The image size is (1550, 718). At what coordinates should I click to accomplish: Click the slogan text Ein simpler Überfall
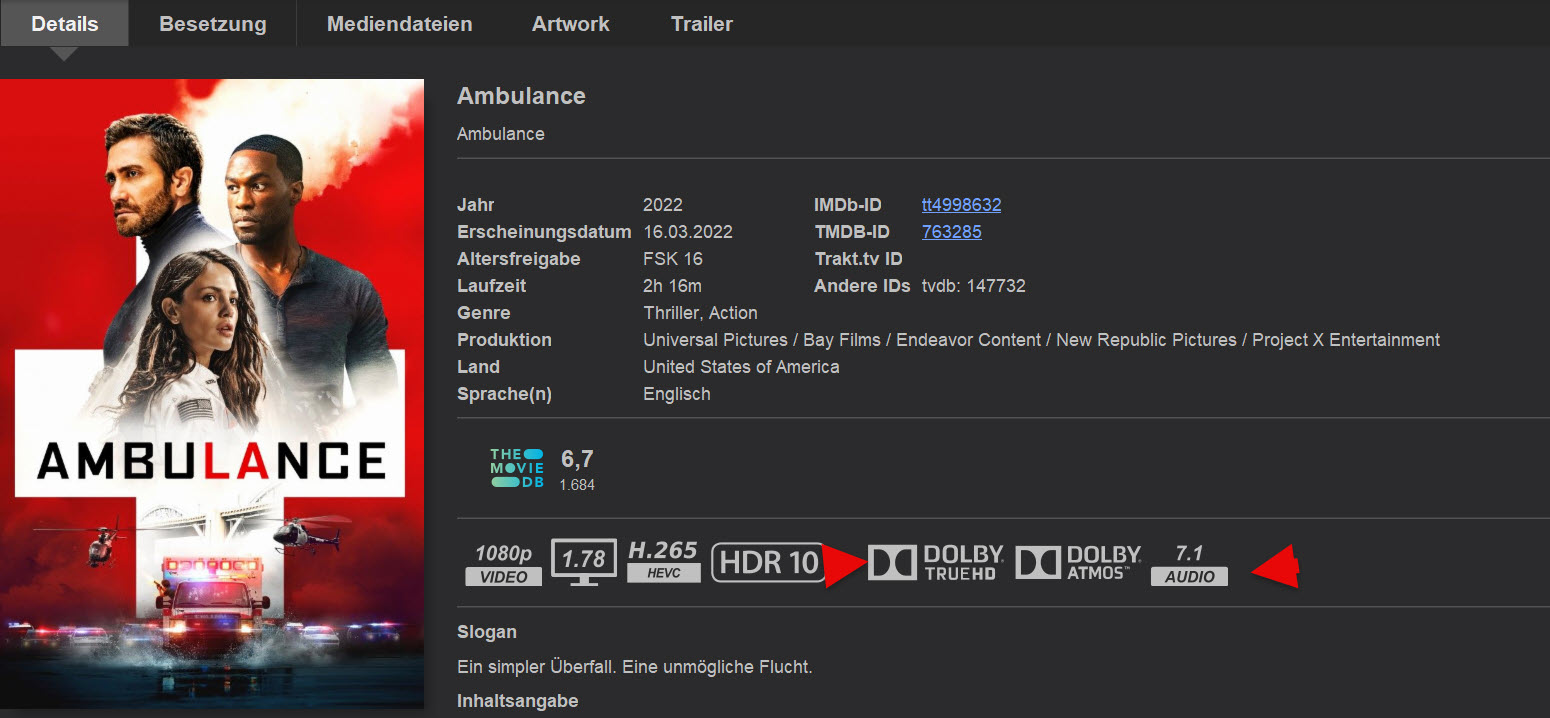[x=635, y=667]
